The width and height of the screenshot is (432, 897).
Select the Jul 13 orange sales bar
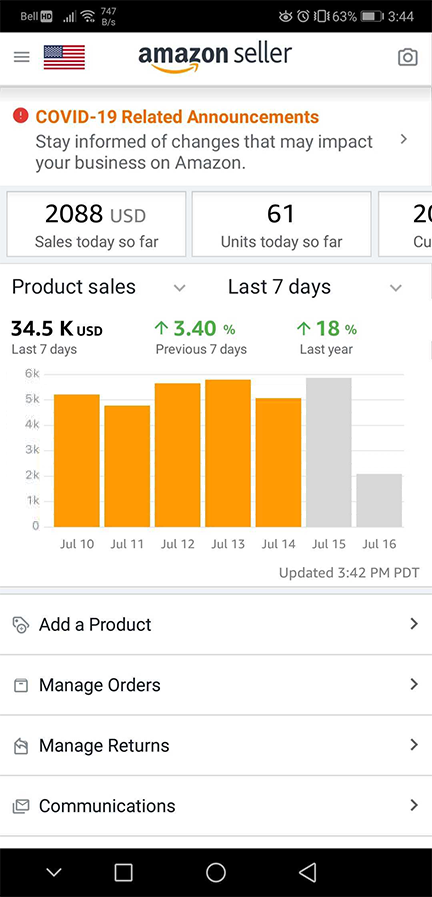coord(228,453)
